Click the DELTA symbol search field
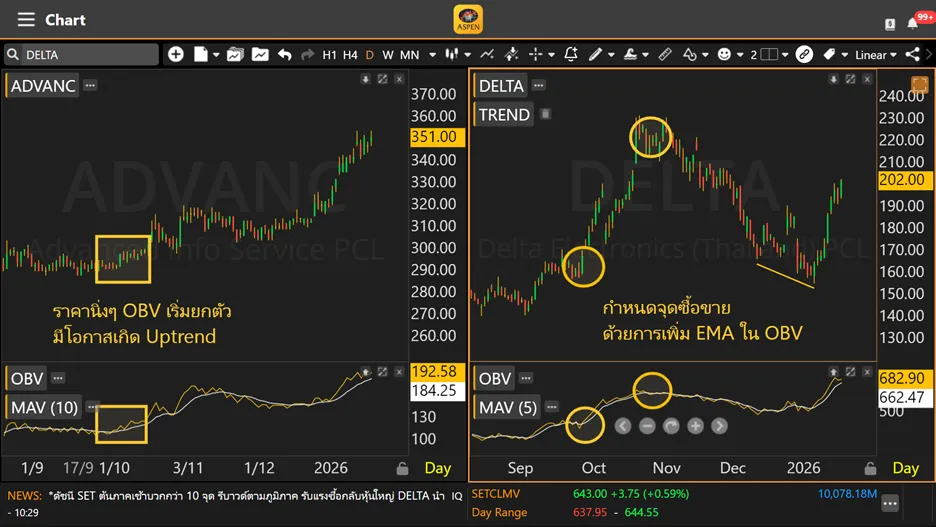 click(x=82, y=55)
